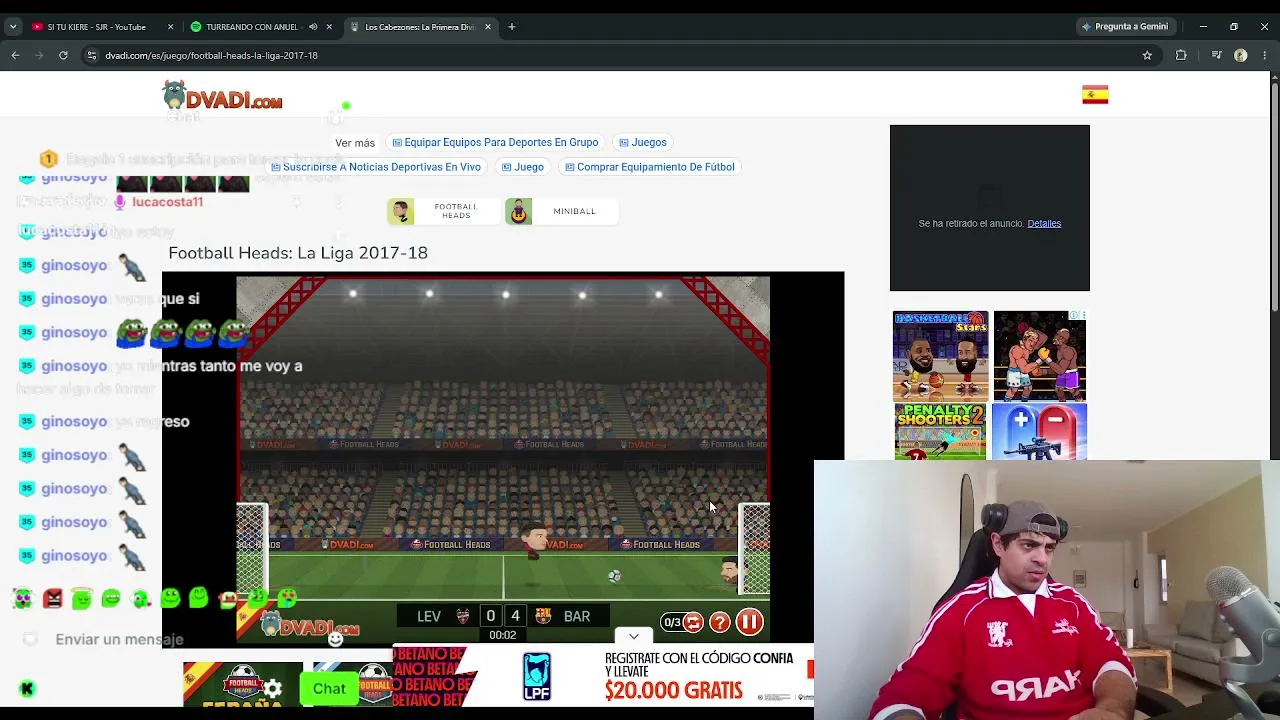The height and width of the screenshot is (720, 1280).
Task: Focus the dvadi.com address bar
Action: [620, 55]
